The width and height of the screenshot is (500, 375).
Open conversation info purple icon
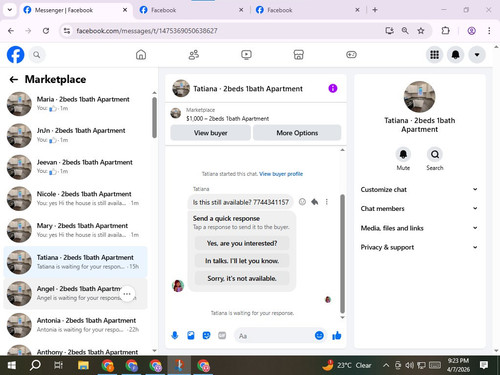[x=333, y=88]
